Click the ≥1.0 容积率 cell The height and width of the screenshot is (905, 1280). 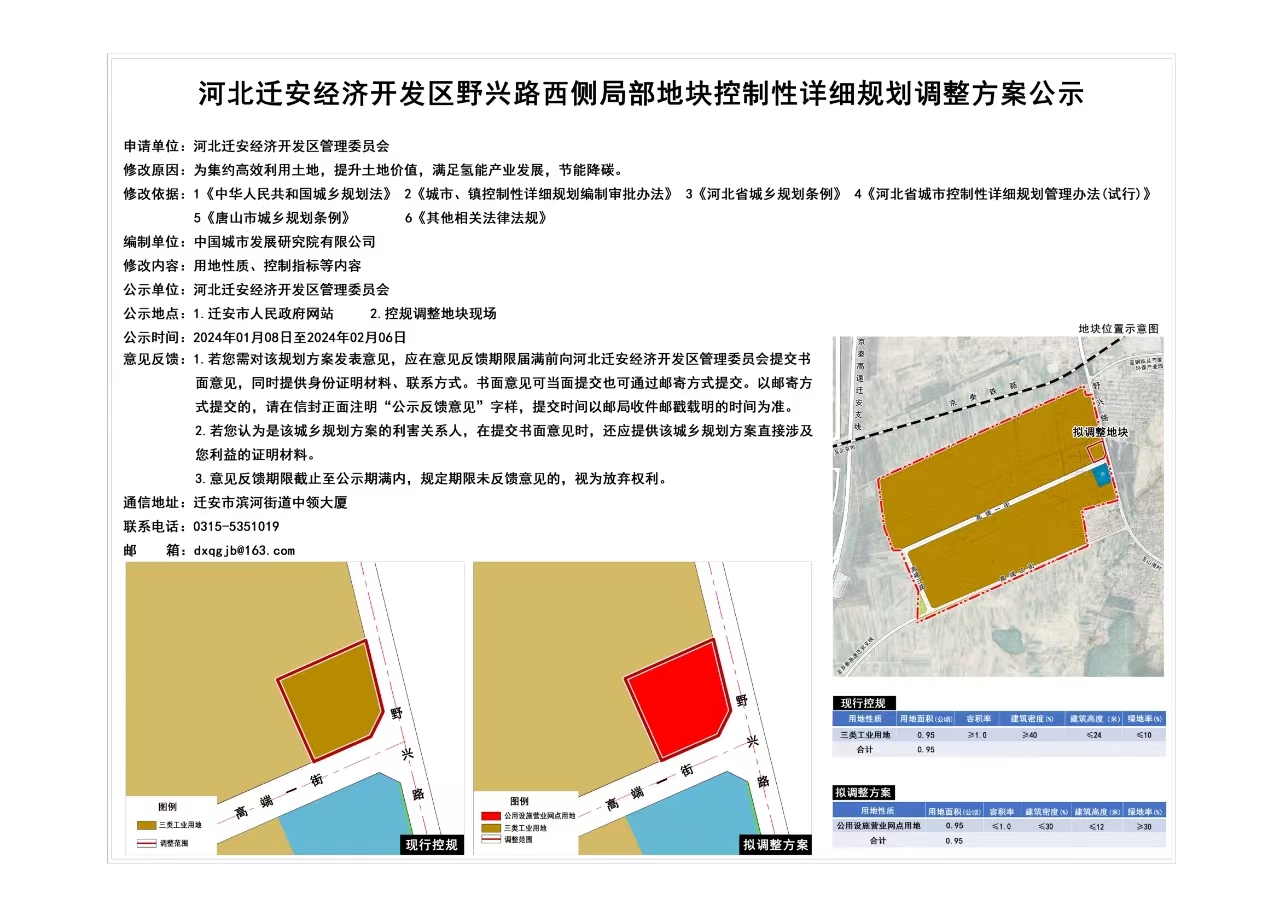pos(978,735)
